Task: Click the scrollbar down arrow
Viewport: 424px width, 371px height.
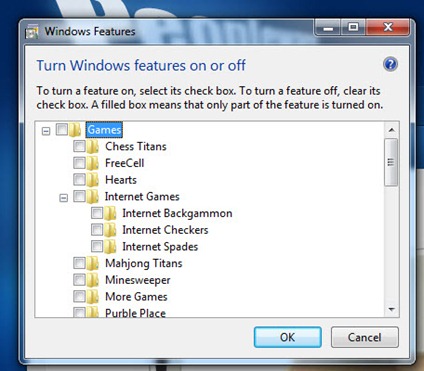Action: [391, 309]
